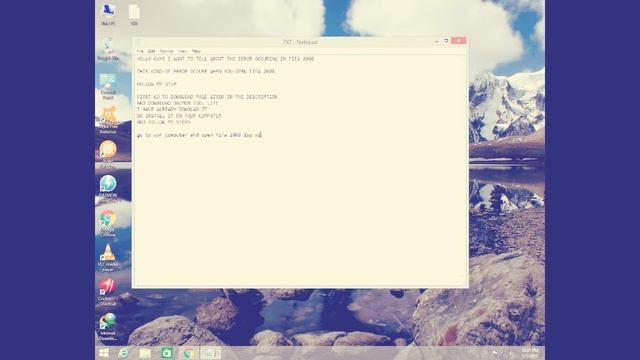
Task: Launch the Internet Download Manager shortcut
Action: point(108,327)
